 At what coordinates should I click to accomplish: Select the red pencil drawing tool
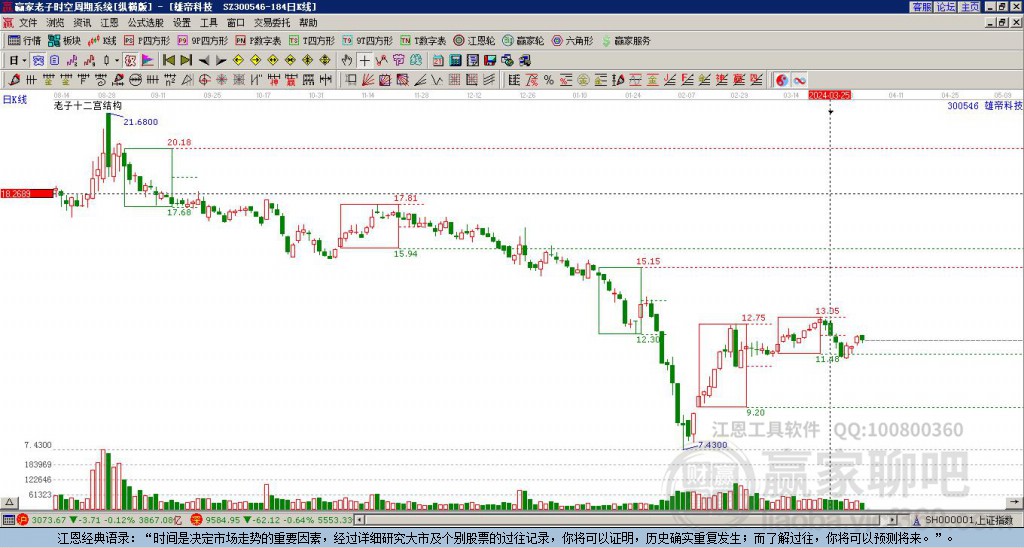coord(14,80)
